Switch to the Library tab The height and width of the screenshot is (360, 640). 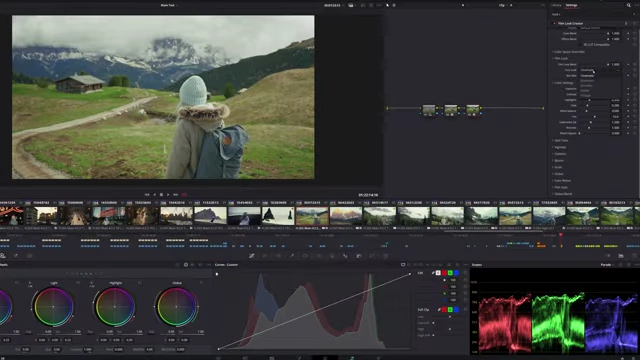[556, 5]
